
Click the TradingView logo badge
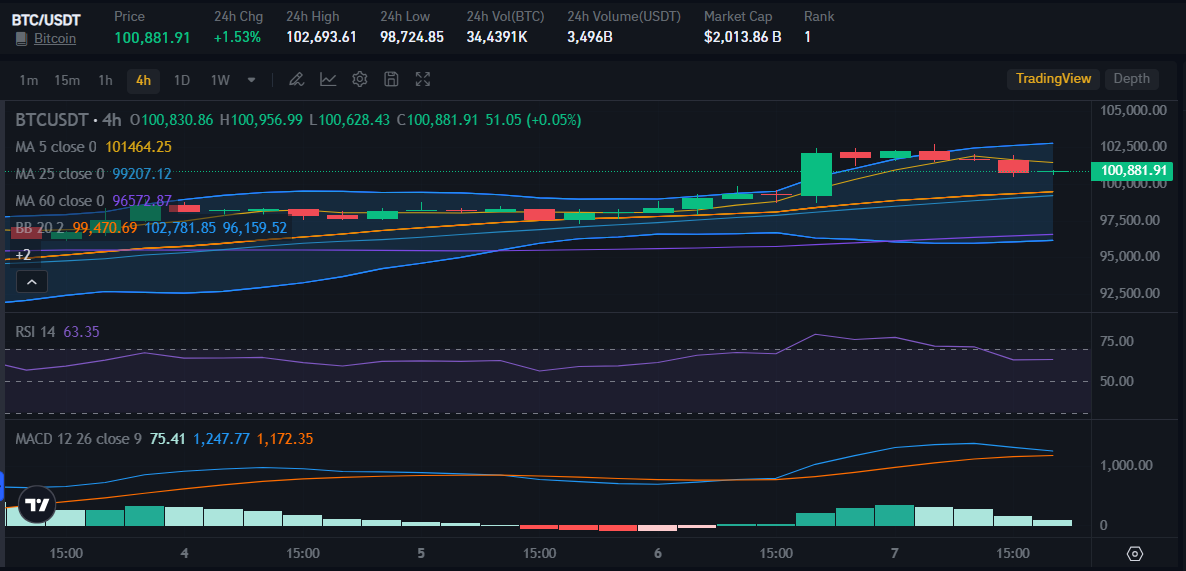click(36, 505)
